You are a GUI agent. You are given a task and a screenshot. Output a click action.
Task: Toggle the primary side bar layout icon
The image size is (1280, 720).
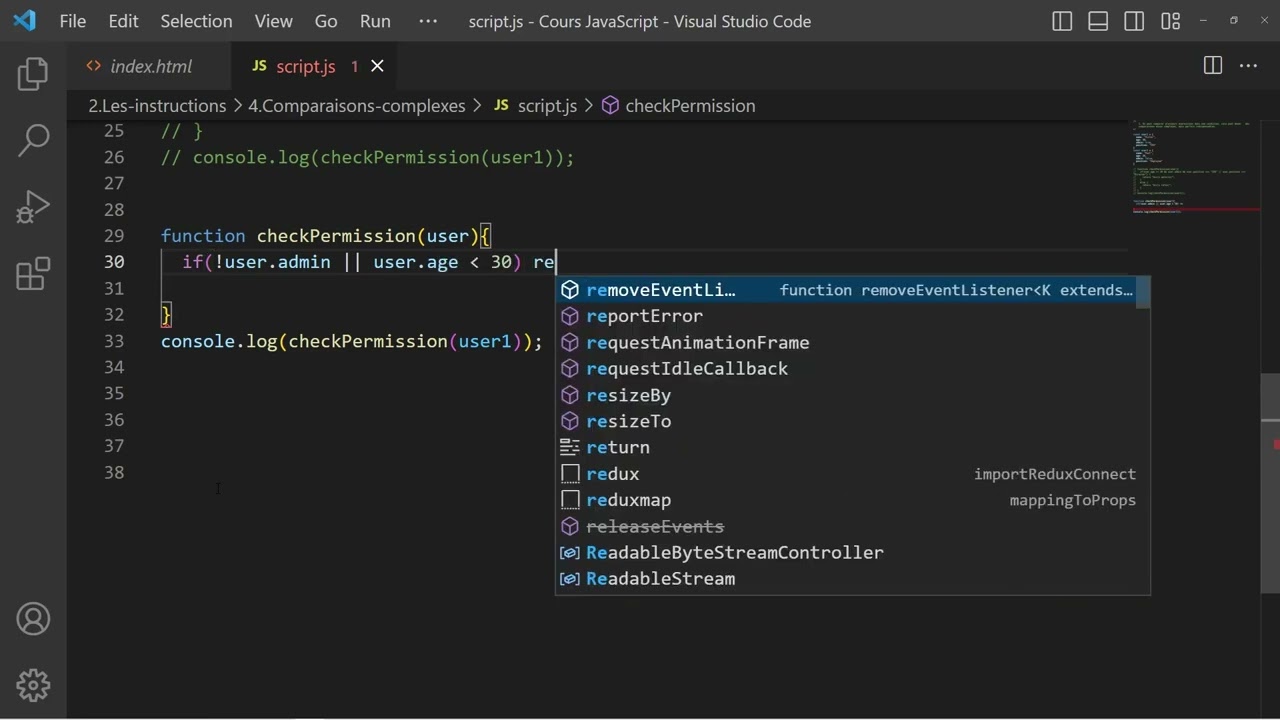1062,21
